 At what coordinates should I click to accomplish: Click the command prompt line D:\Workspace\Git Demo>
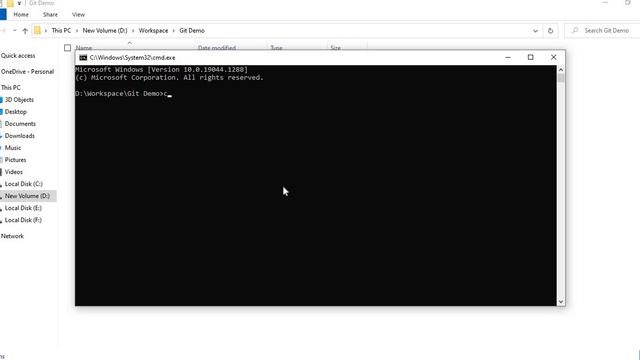pyautogui.click(x=121, y=93)
